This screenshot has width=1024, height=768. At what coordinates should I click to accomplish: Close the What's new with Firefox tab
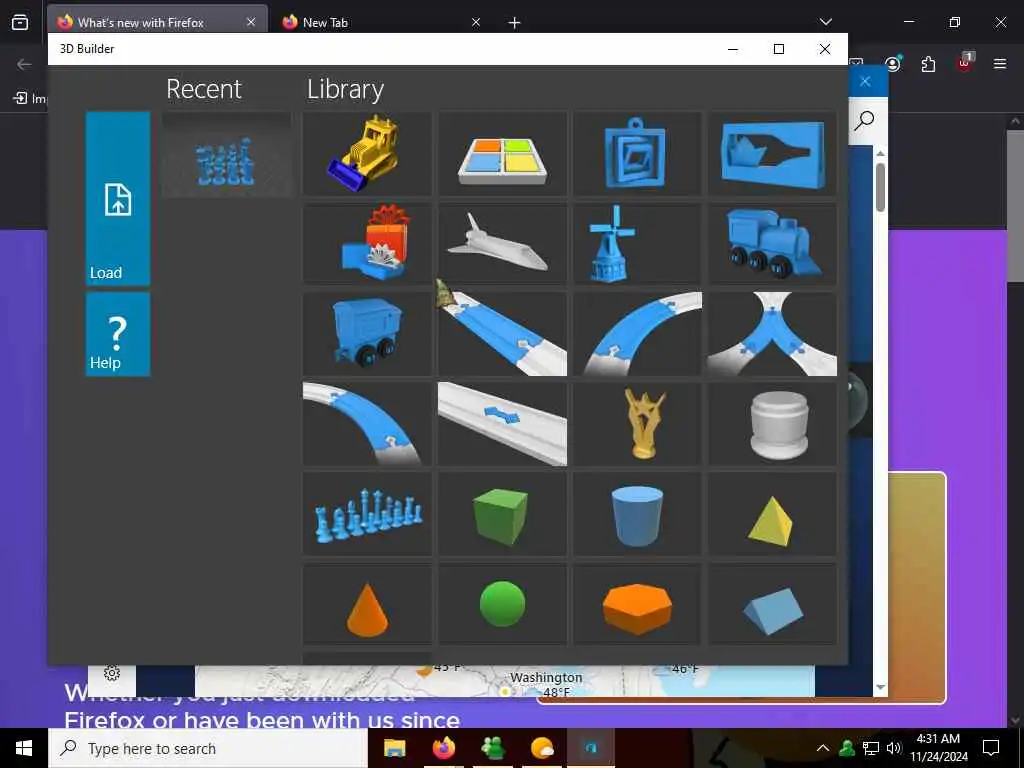(x=251, y=22)
